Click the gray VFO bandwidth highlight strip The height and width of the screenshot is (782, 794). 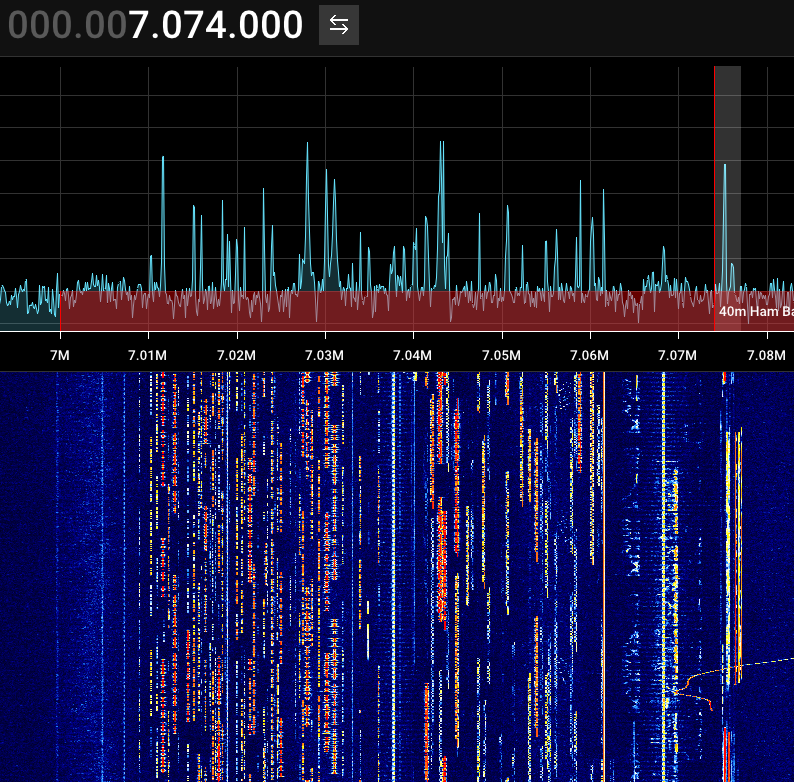point(728,198)
